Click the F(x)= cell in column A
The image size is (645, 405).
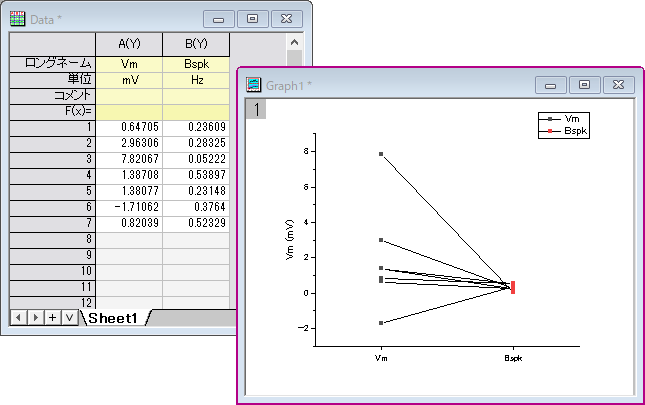pyautogui.click(x=129, y=112)
